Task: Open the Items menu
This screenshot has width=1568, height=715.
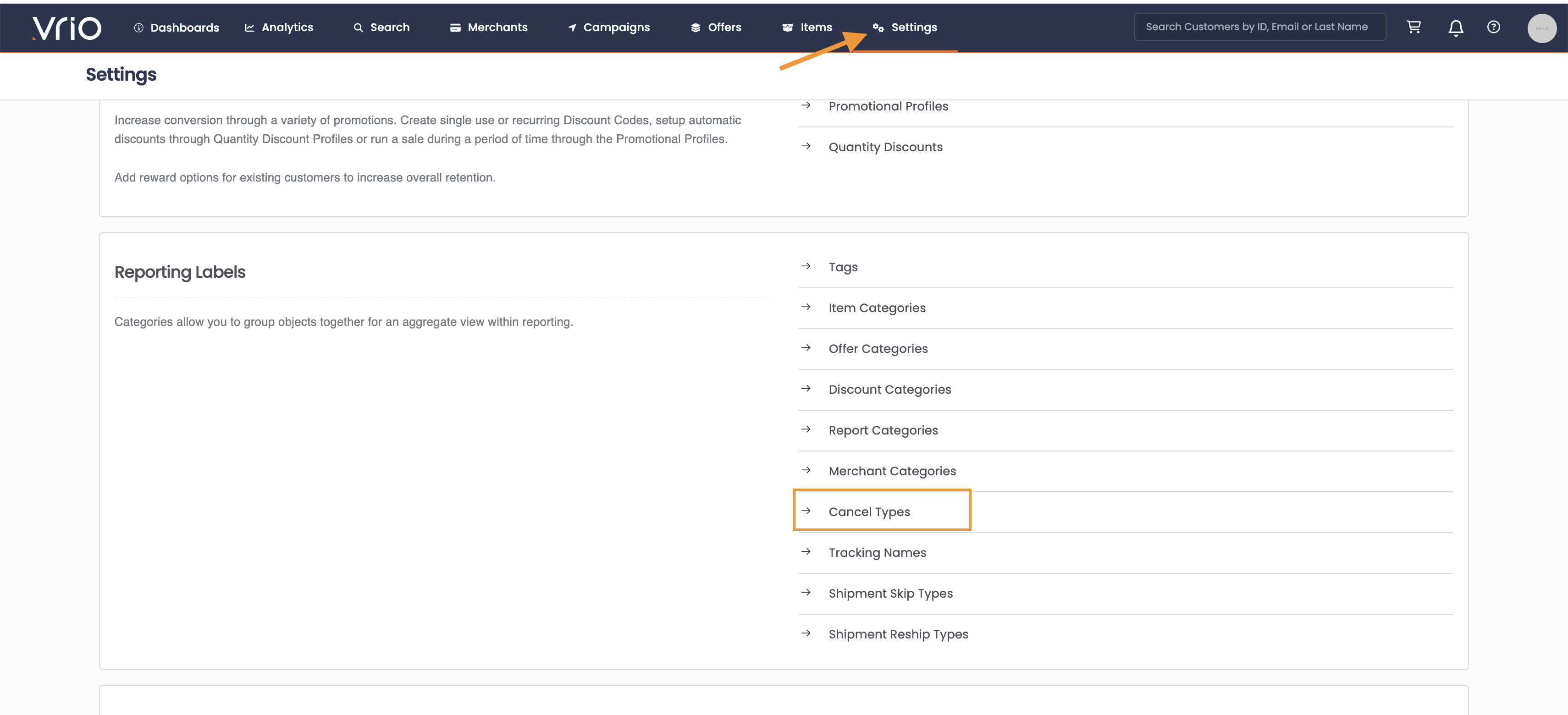Action: [x=807, y=27]
